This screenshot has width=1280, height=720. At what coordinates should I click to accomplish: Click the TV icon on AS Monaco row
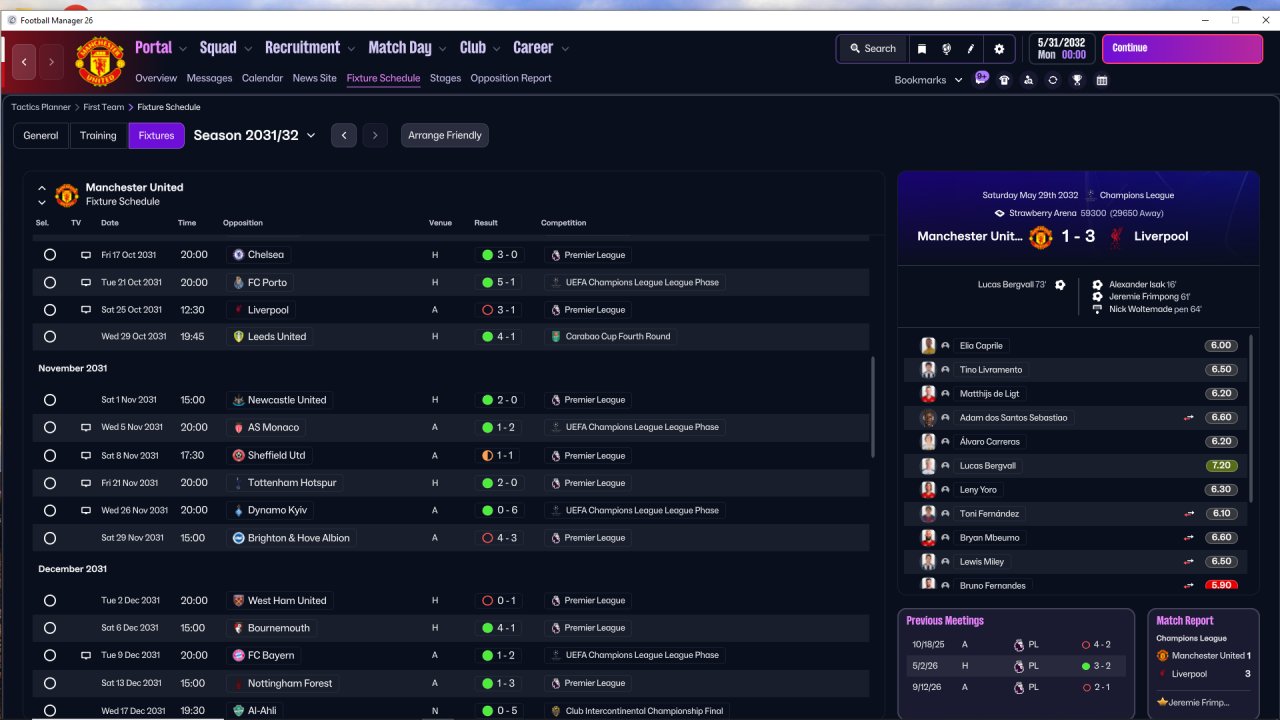click(86, 427)
